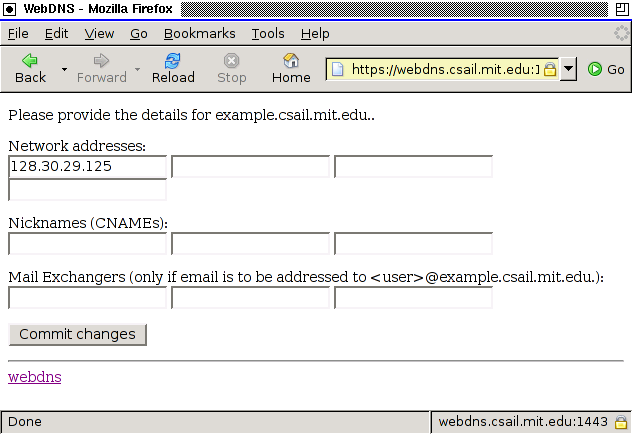Go to the Home page

[291, 69]
